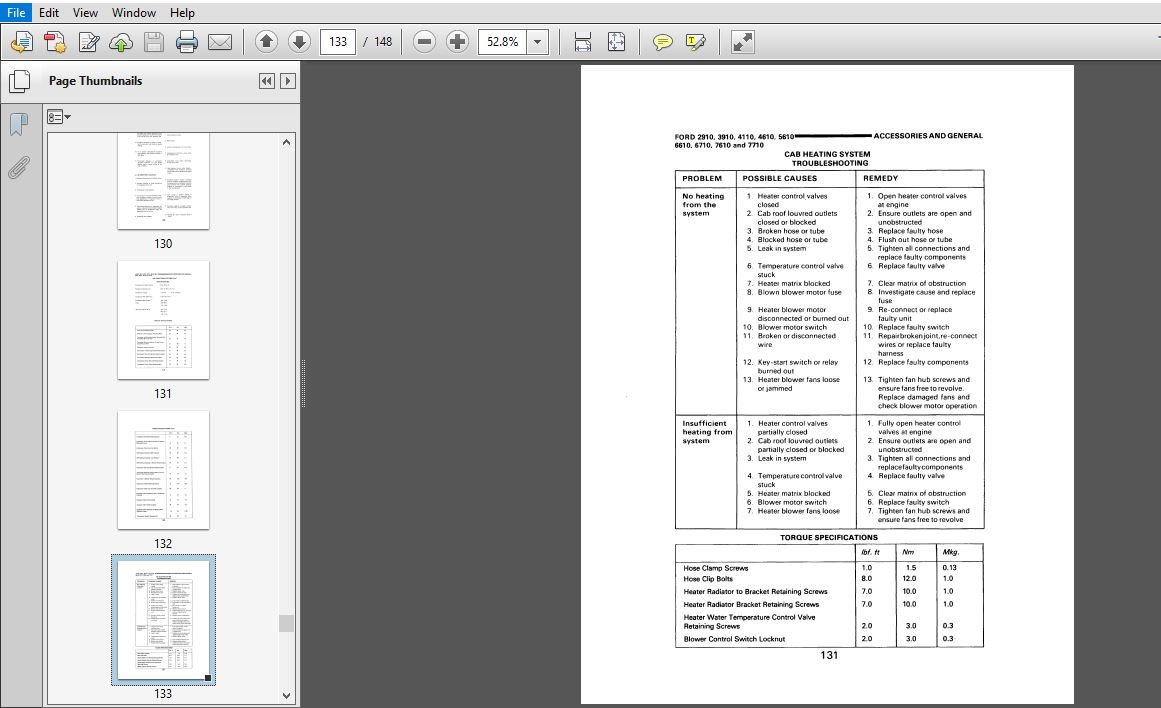
Task: Click the Hose Clamp Screws row
Action: coord(829,568)
